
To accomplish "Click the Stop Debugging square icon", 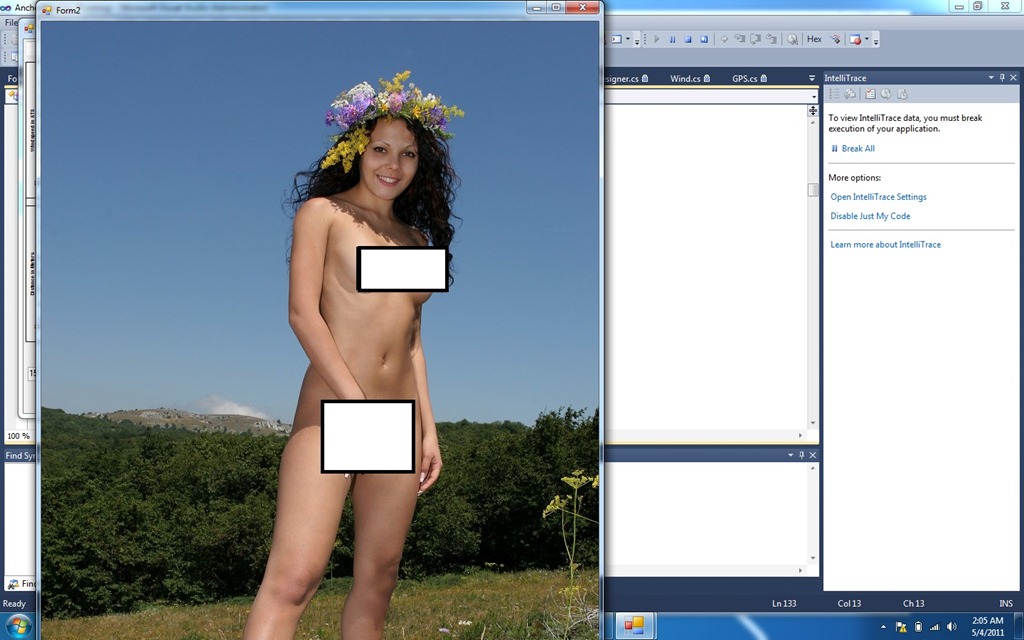I will (x=688, y=39).
